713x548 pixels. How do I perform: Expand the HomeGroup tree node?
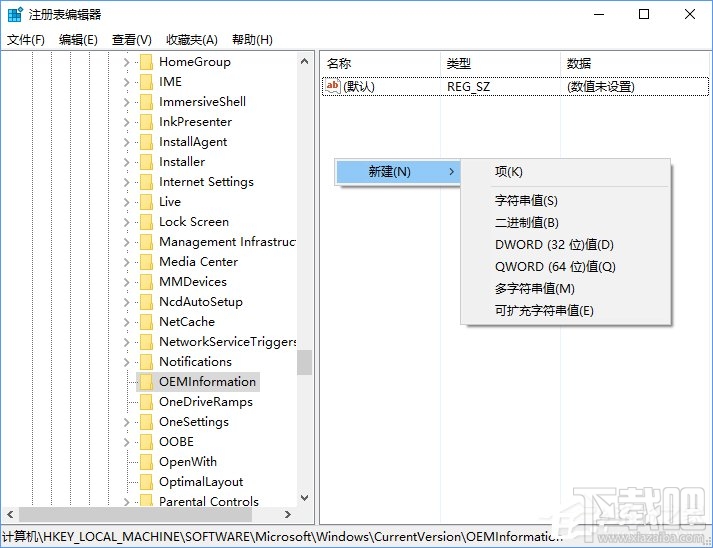click(x=126, y=62)
